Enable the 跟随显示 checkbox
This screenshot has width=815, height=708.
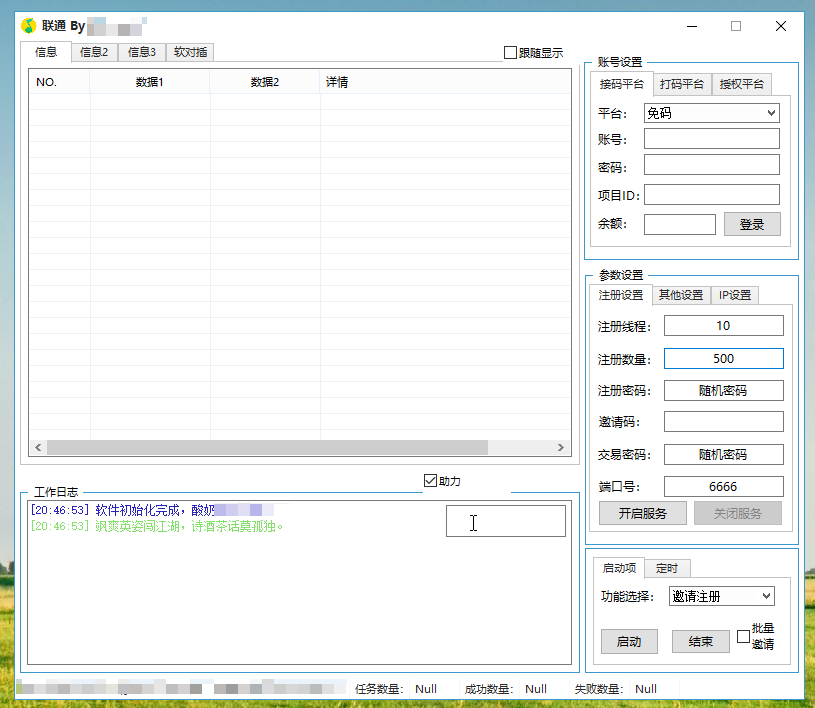[511, 53]
